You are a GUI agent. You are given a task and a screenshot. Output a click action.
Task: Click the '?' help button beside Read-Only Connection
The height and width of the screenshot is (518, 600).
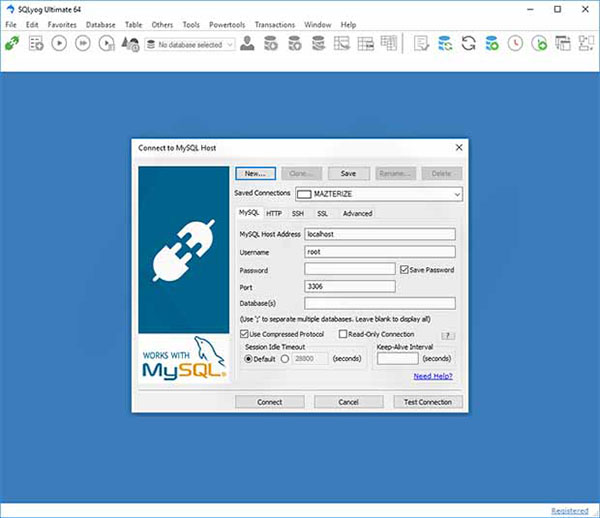click(449, 335)
